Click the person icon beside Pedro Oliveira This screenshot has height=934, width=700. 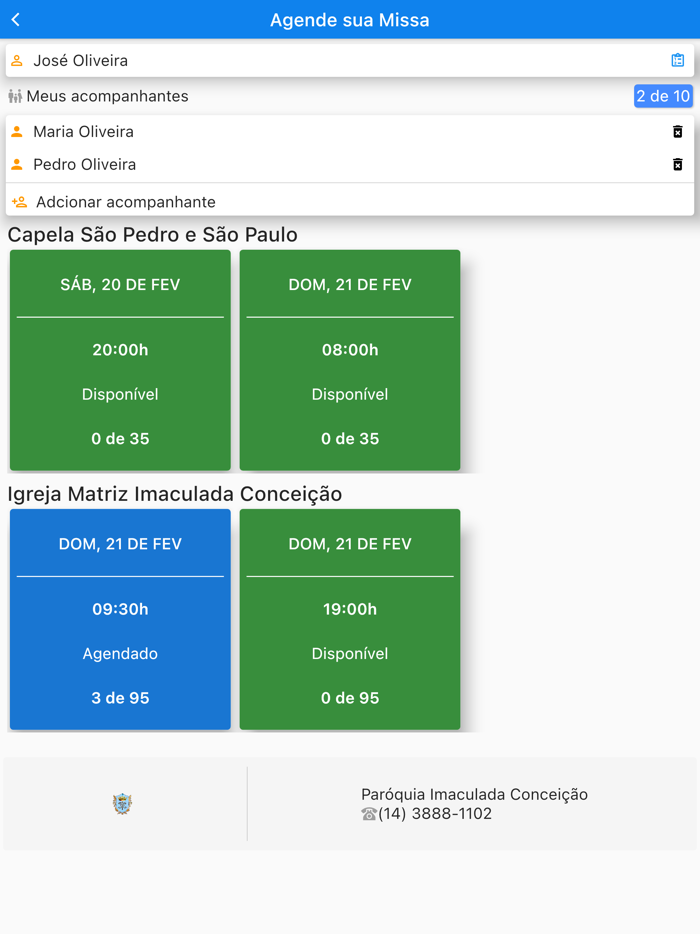(17, 165)
